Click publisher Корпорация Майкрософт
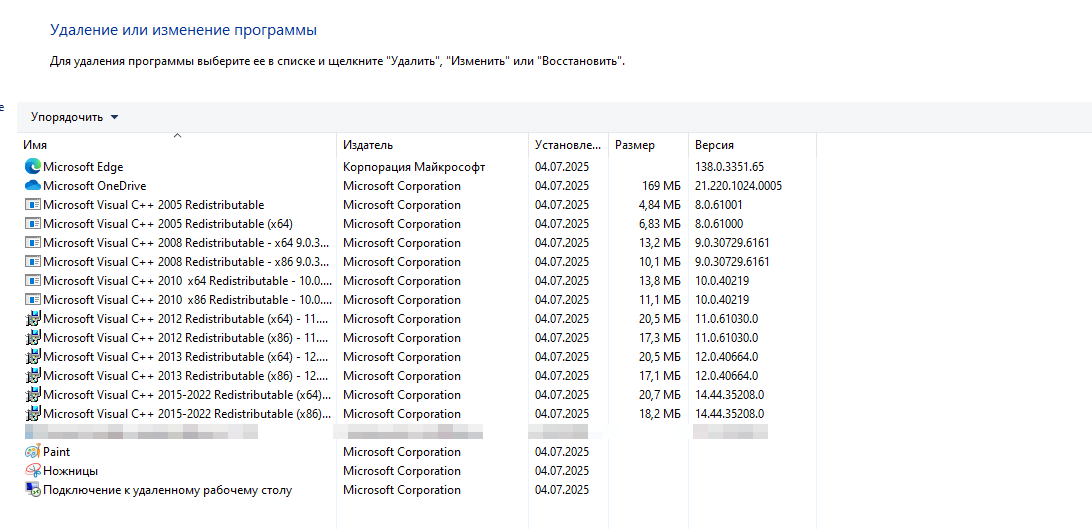 (414, 167)
